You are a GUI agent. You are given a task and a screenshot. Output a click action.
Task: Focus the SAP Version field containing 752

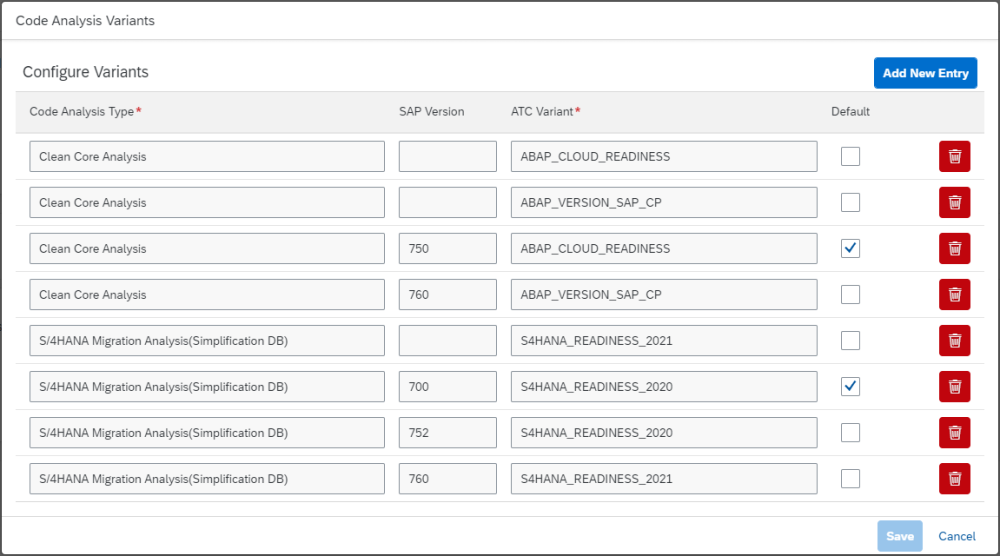coord(448,432)
